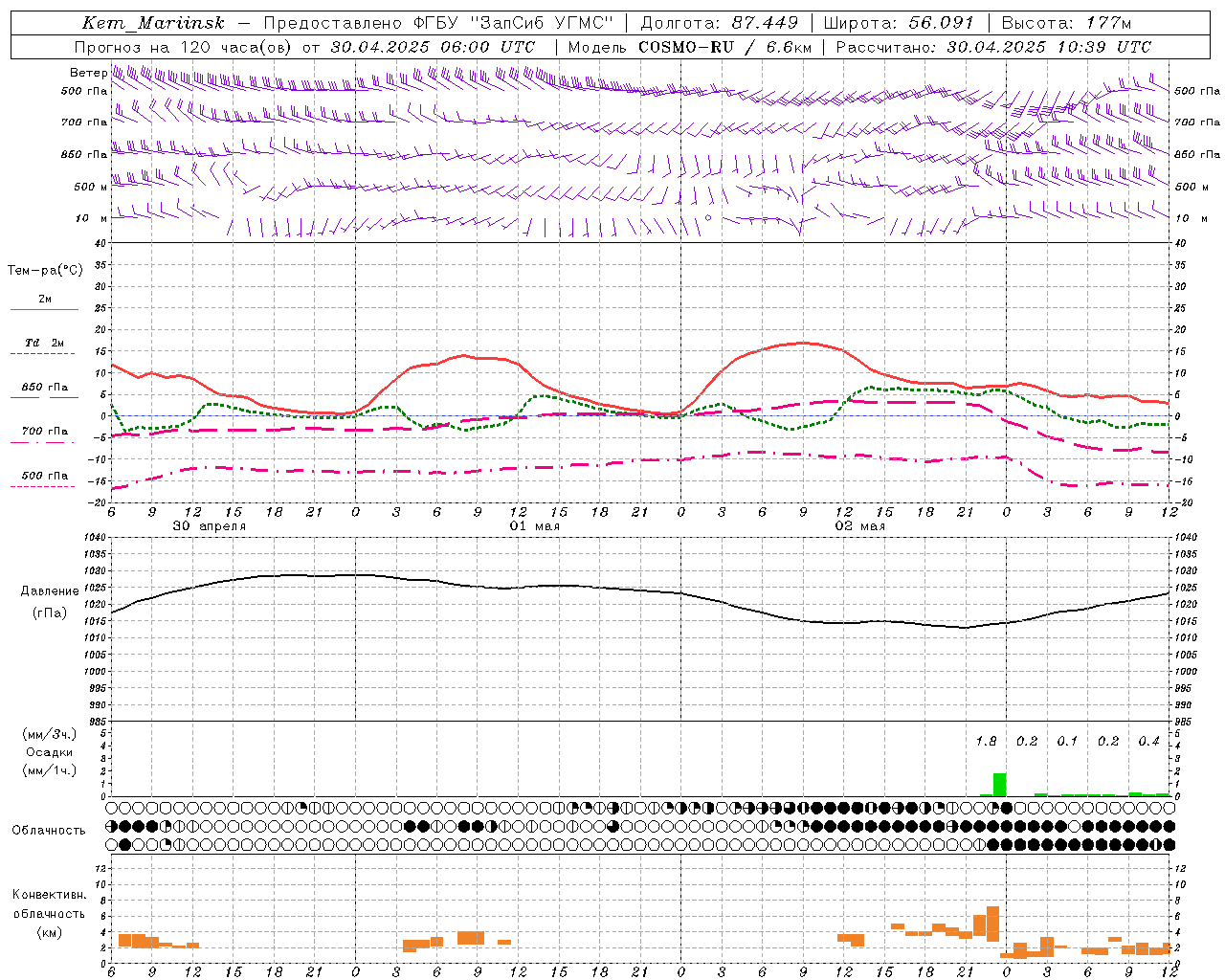Click the 850 гПа temperature legend entry
The width and height of the screenshot is (1225, 980).
coord(44,388)
